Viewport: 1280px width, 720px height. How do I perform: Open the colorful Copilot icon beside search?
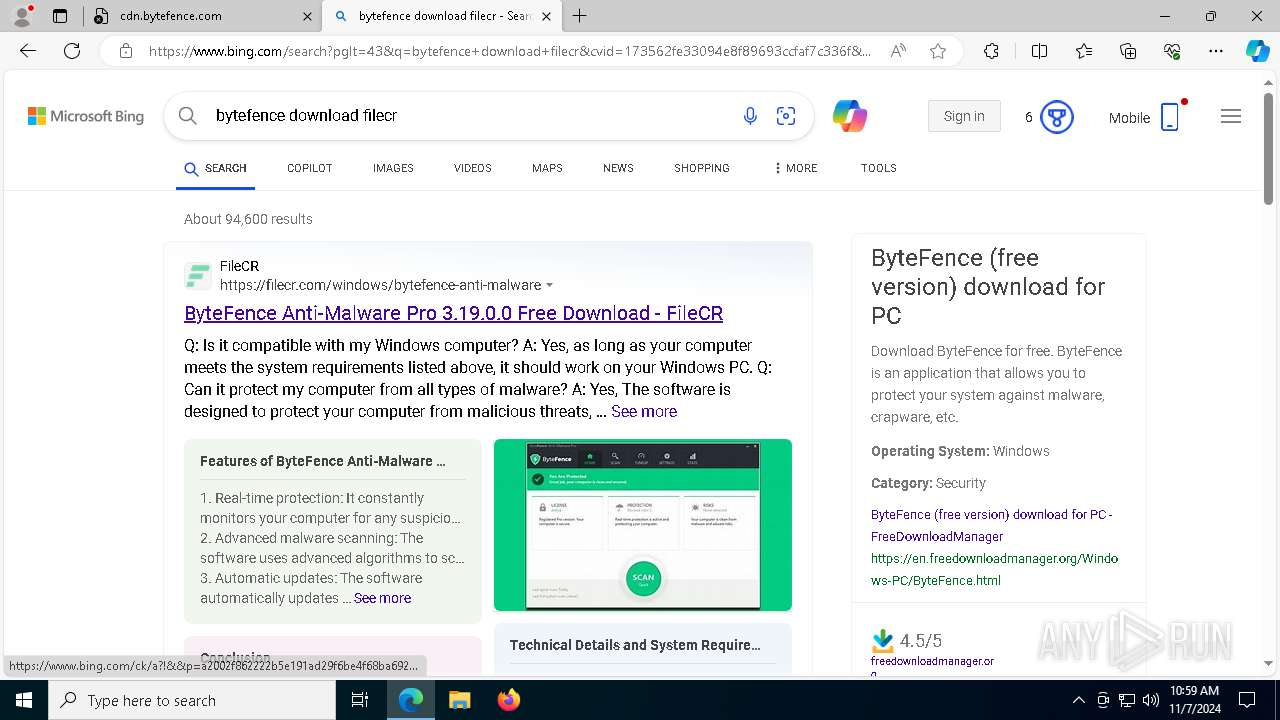[x=850, y=116]
